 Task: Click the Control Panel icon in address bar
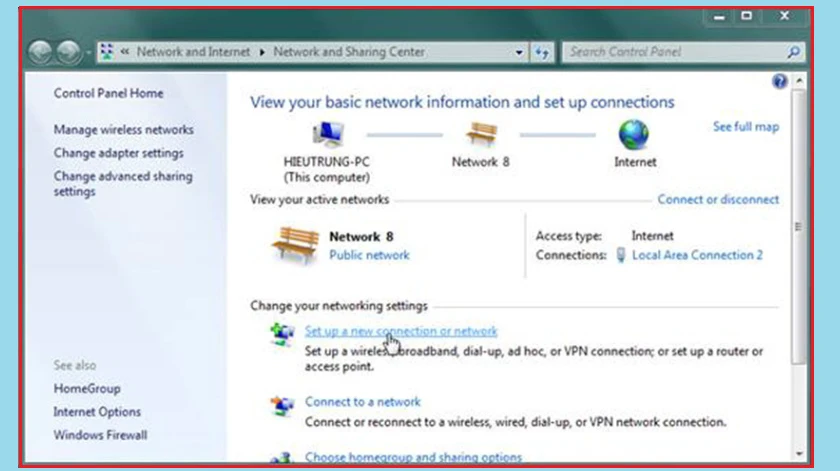point(107,51)
